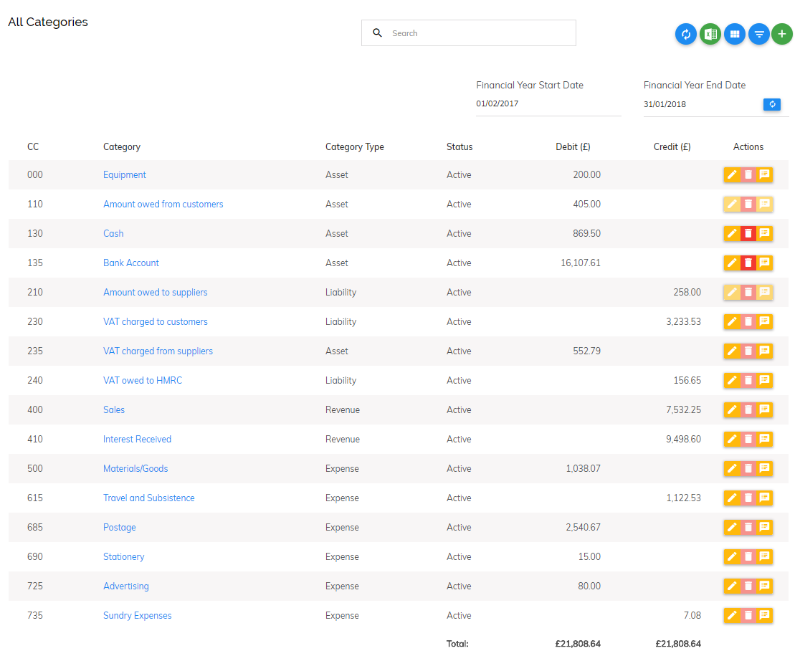
Task: Click the Search input field
Action: tap(469, 33)
